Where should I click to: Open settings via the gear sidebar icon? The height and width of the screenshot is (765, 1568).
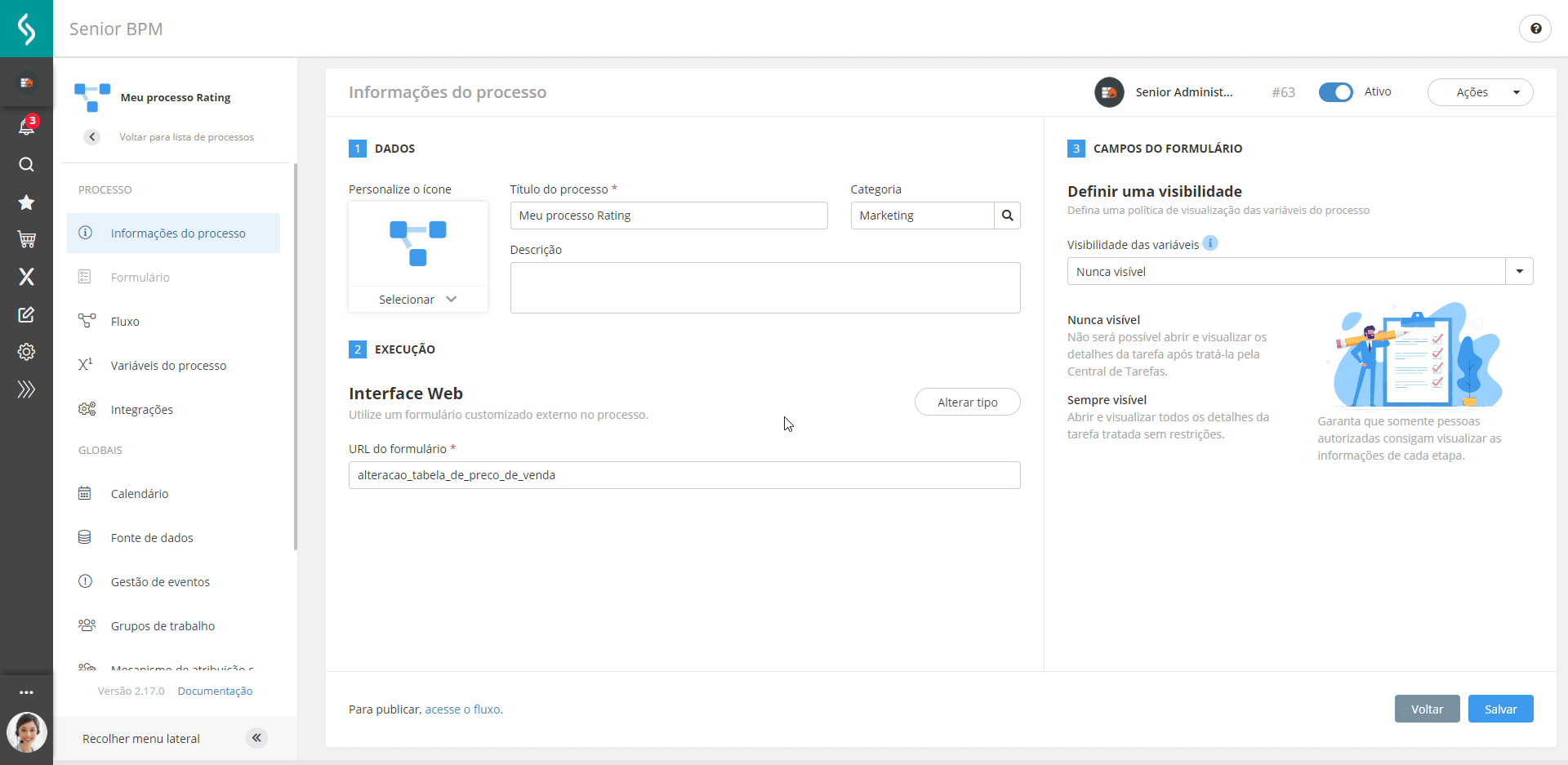pos(26,352)
